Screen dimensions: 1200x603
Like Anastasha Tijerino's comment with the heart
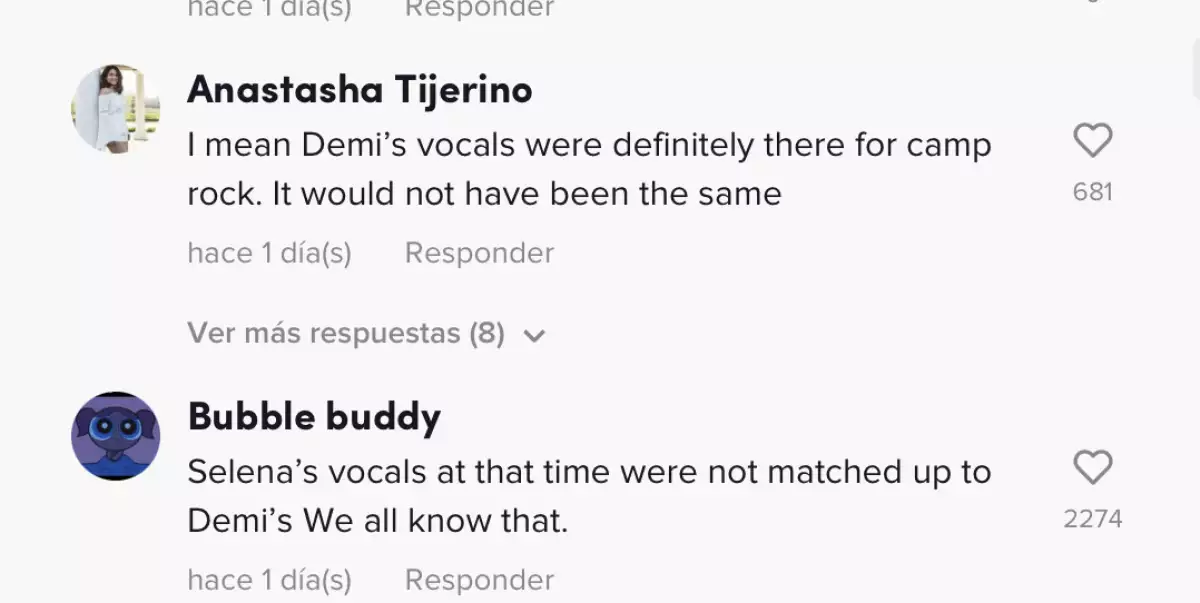point(1092,141)
